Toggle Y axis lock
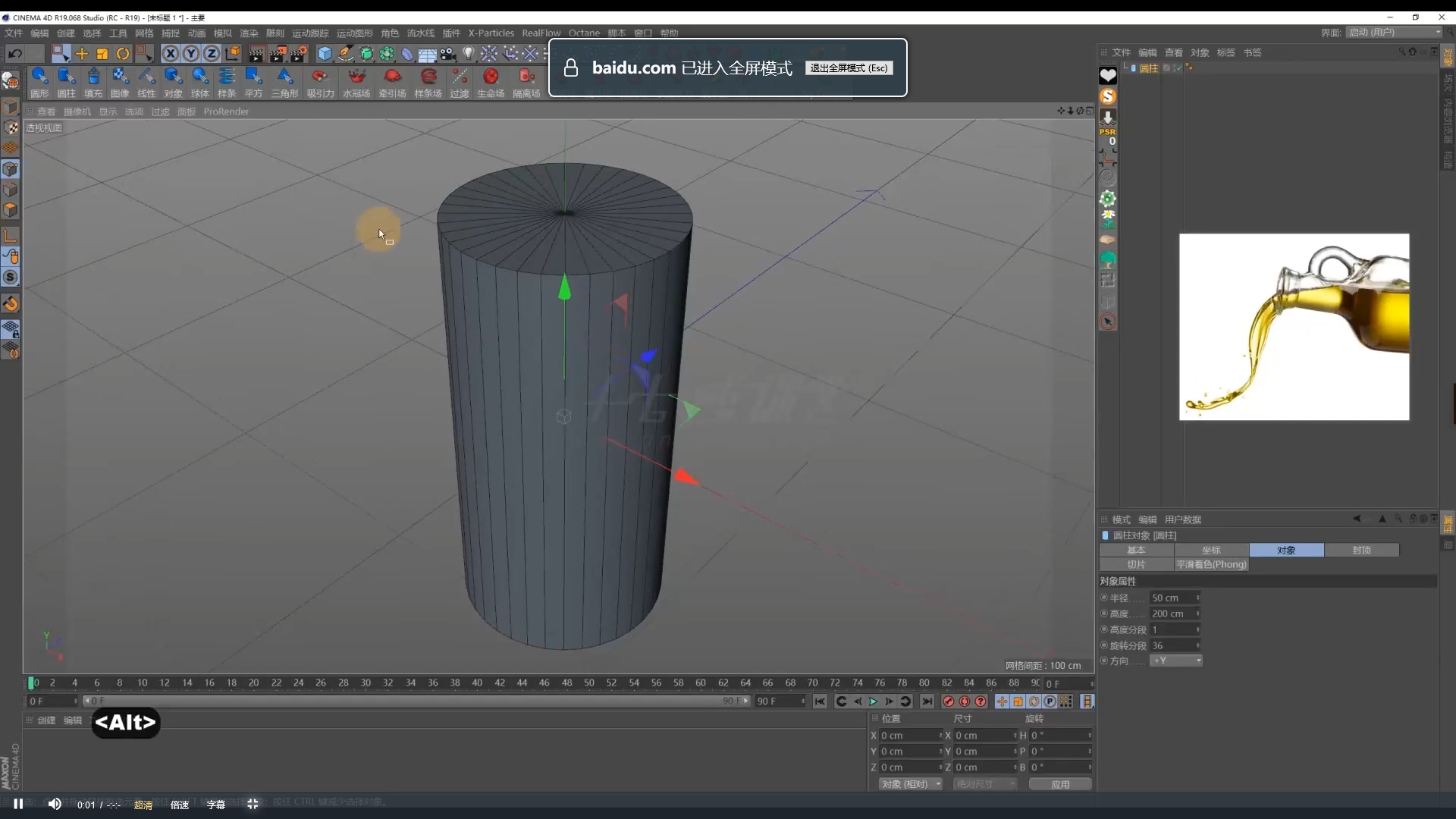 pos(191,54)
